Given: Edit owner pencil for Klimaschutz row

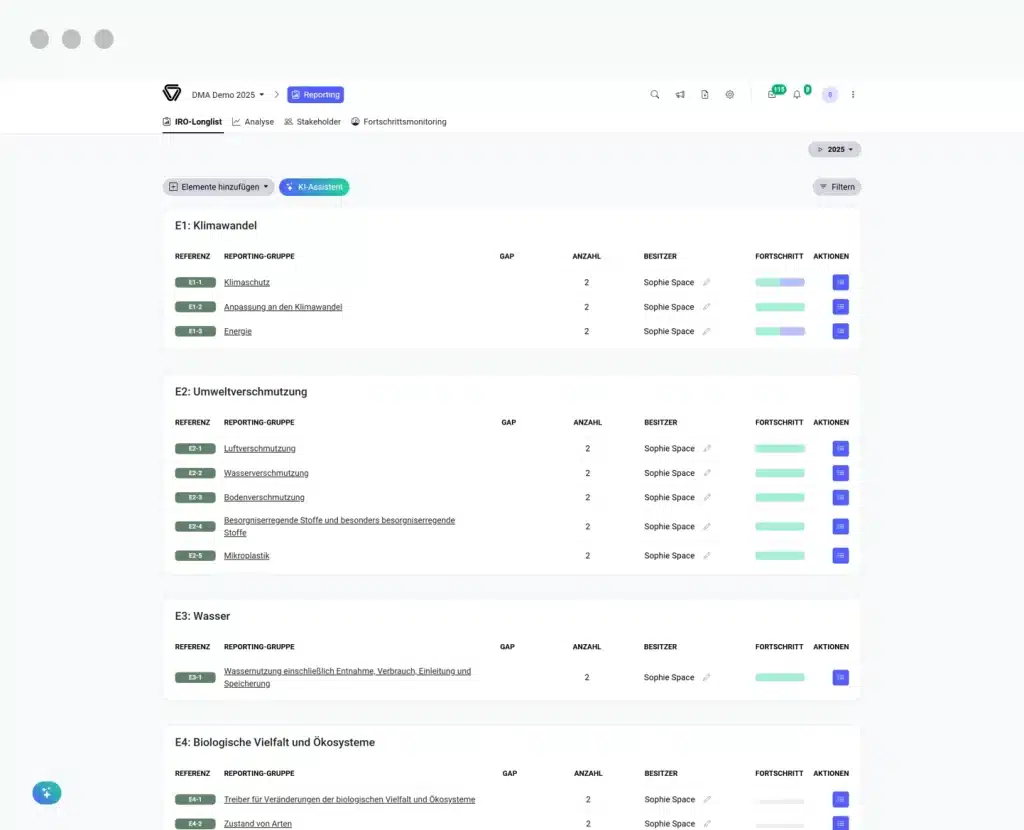Looking at the screenshot, I should pyautogui.click(x=707, y=282).
